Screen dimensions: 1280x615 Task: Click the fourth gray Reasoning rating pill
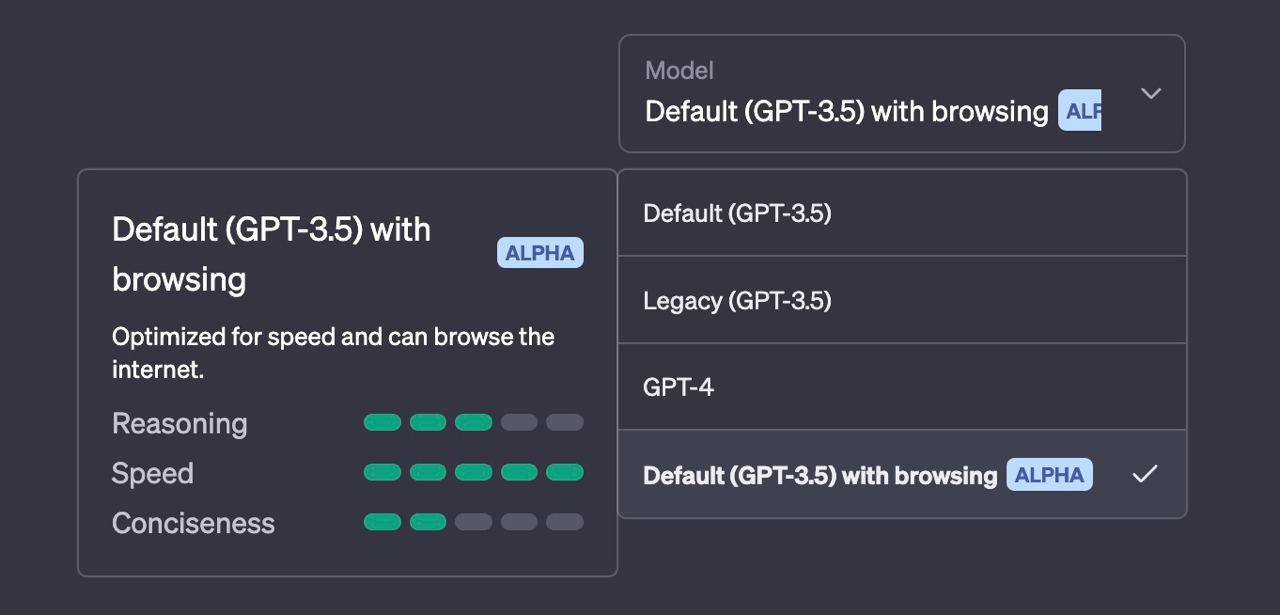519,422
